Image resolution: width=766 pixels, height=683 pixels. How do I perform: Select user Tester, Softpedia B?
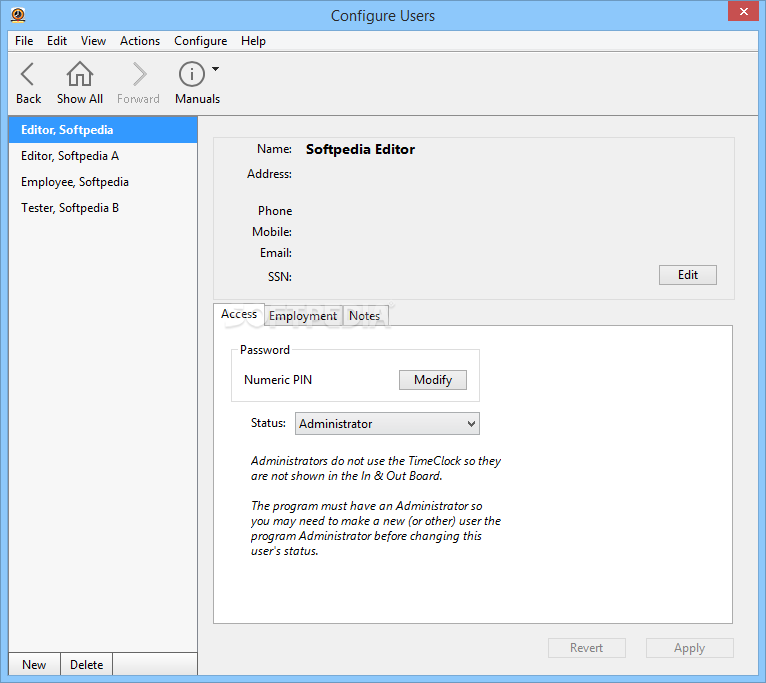103,208
